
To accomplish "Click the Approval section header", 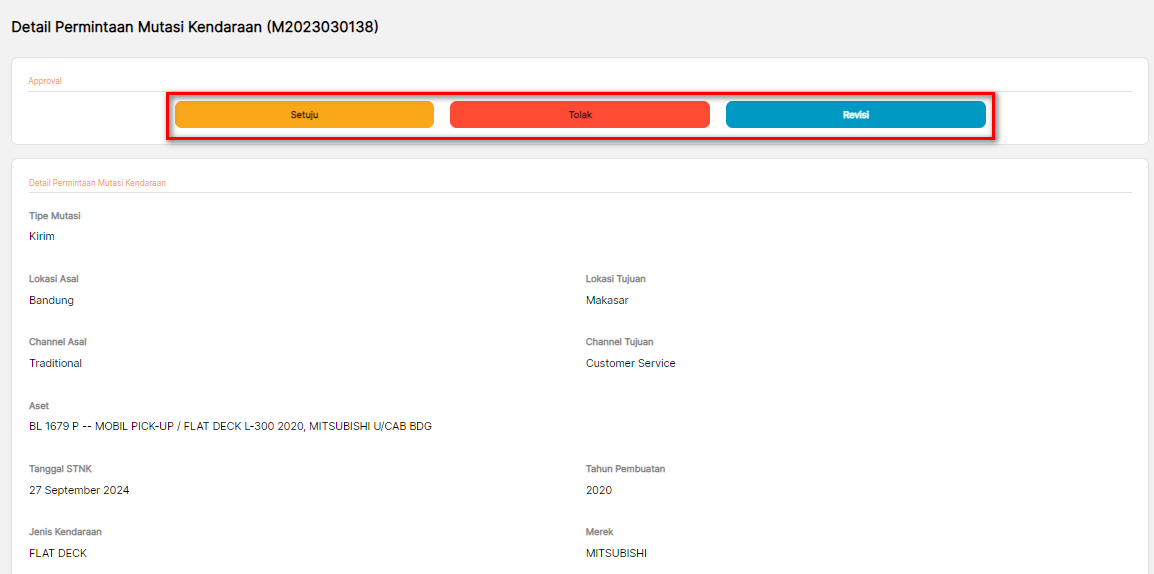I will coord(45,81).
